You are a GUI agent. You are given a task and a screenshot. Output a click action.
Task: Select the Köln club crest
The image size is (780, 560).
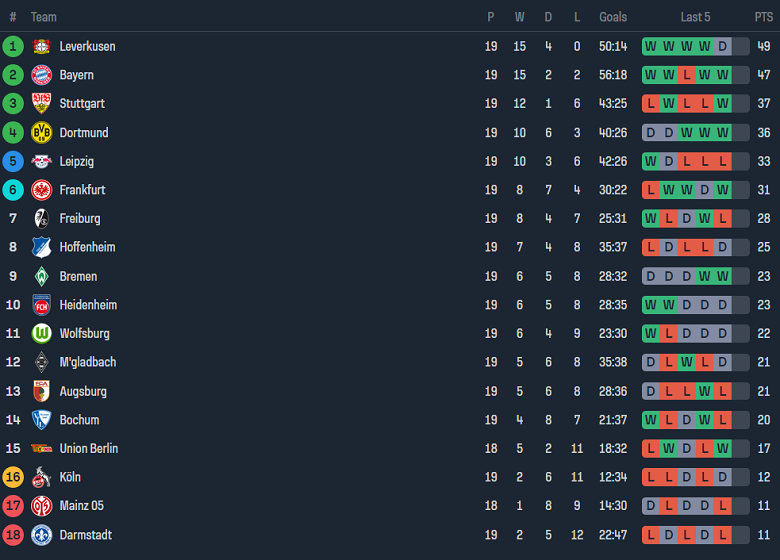[41, 477]
